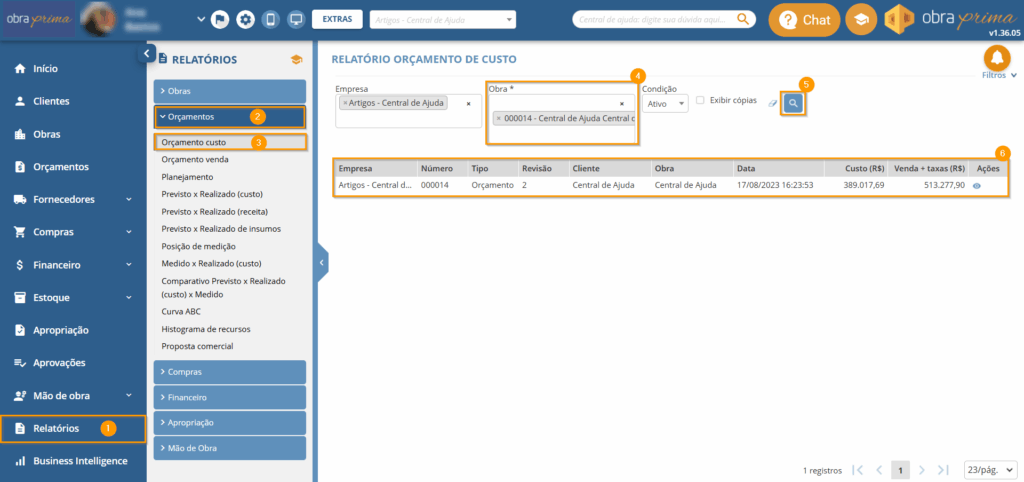The width and height of the screenshot is (1024, 482).
Task: Clear the Obra field with x
Action: click(622, 103)
